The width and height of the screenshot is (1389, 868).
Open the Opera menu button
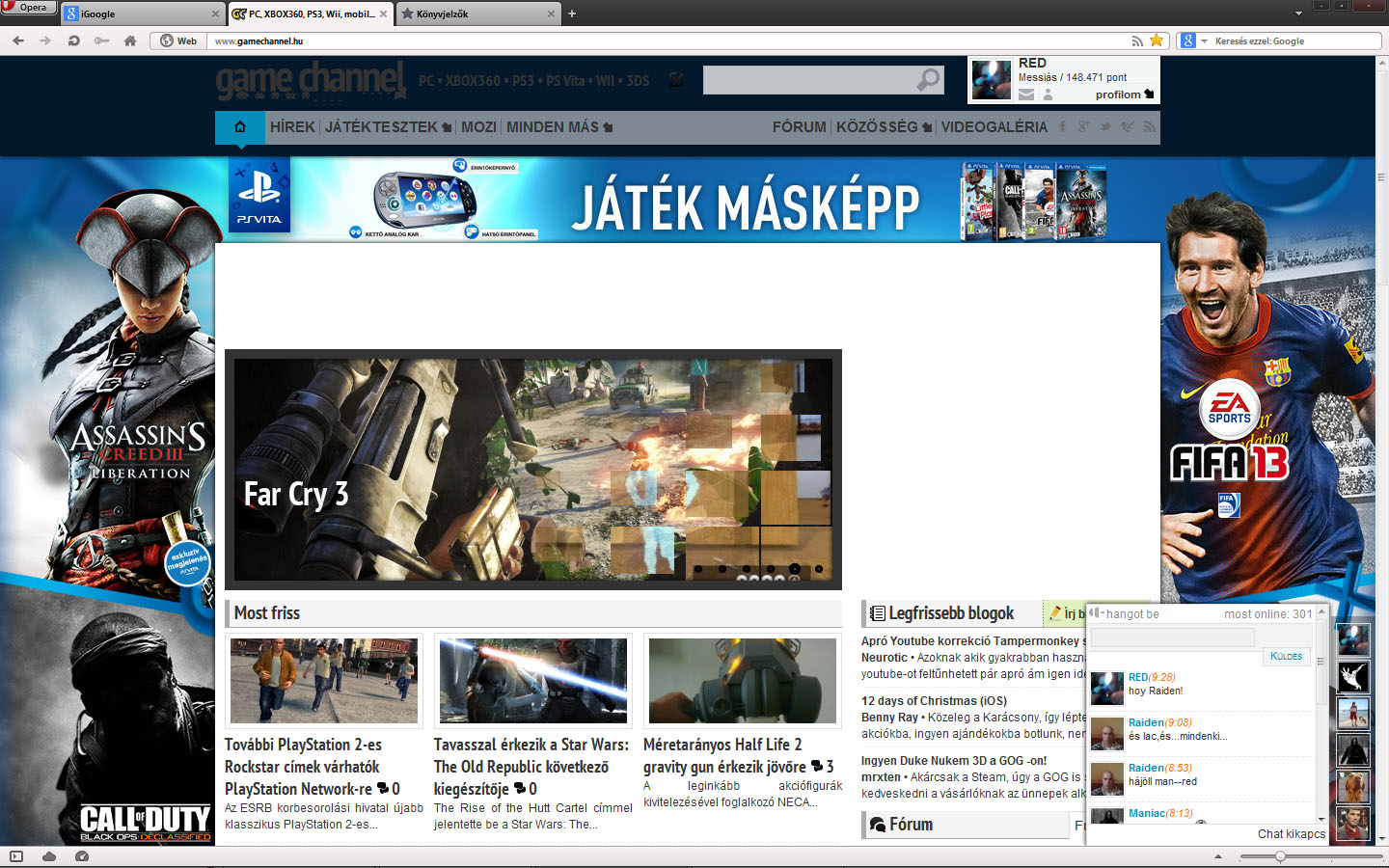pos(27,7)
